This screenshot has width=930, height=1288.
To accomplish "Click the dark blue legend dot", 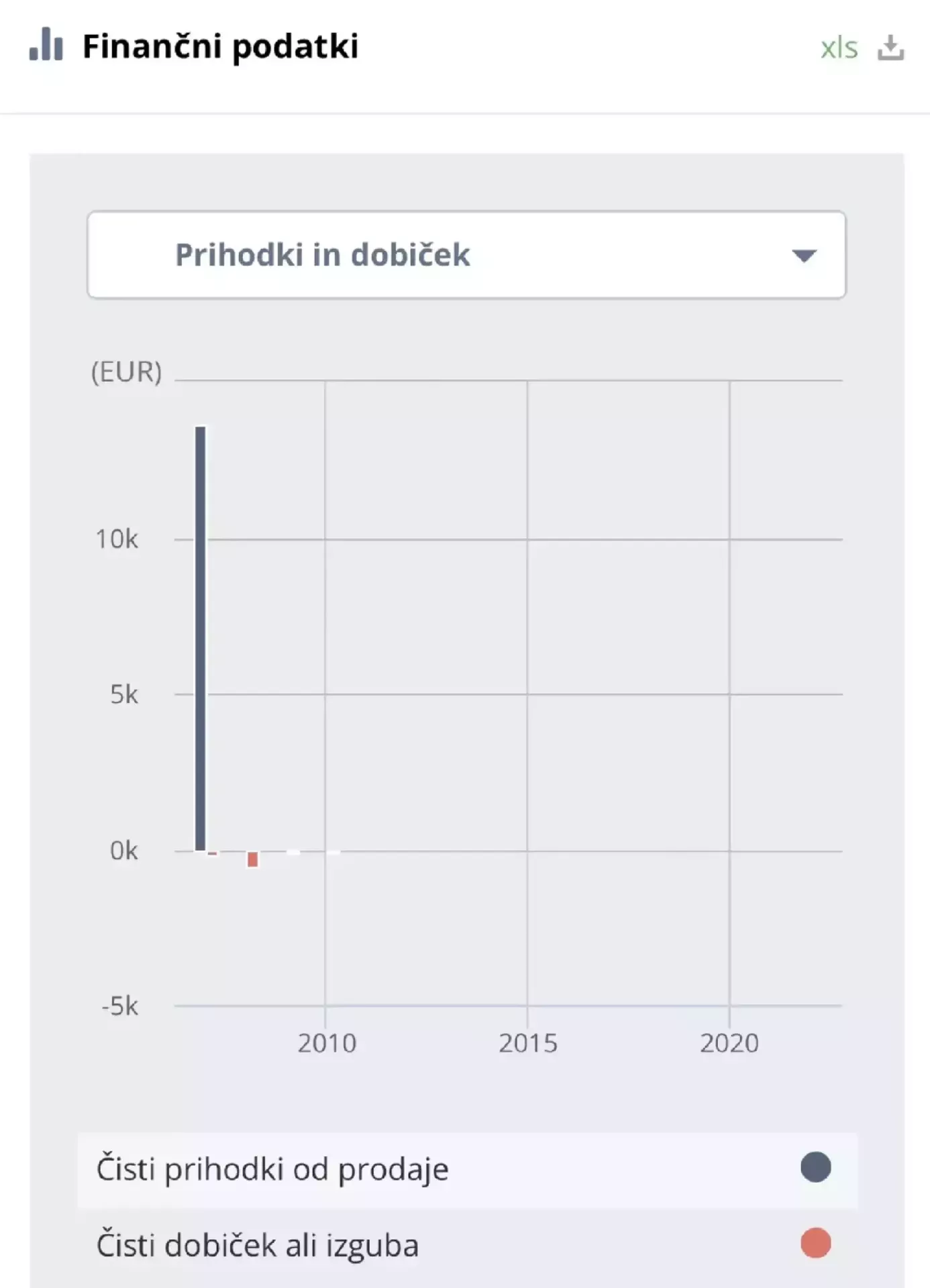I will (815, 1167).
